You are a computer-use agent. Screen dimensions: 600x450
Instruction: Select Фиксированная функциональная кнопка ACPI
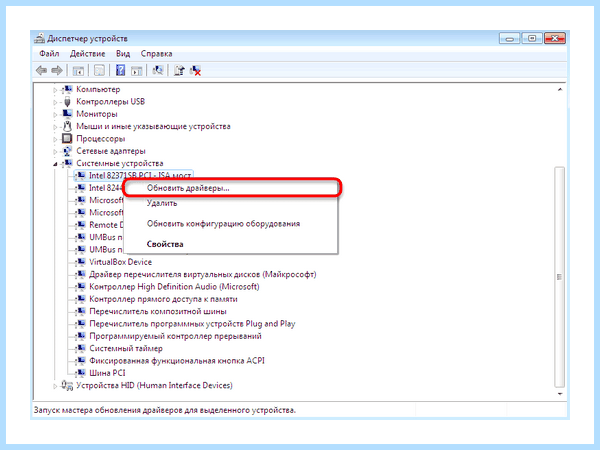177,360
